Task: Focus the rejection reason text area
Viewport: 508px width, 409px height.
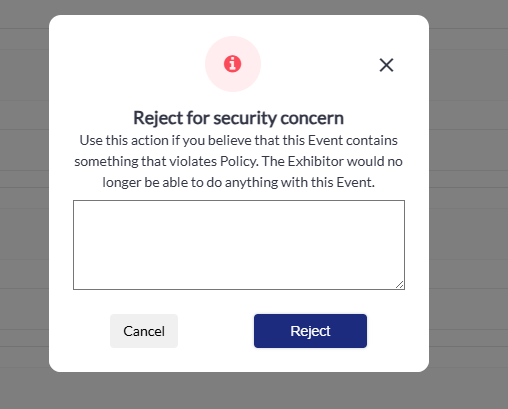Action: click(239, 245)
